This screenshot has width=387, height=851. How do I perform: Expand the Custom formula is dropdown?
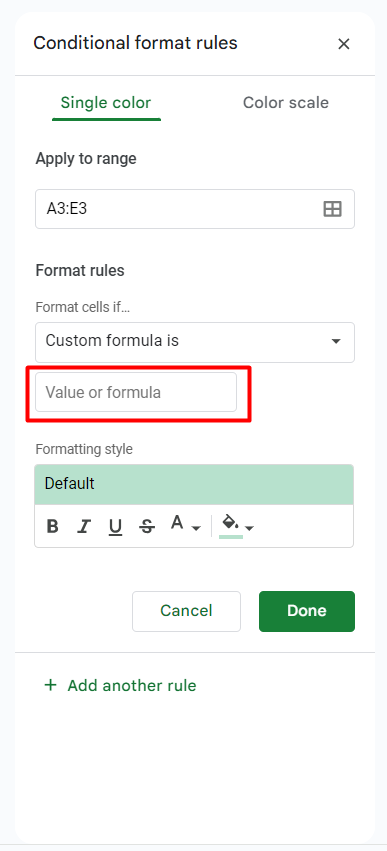pyautogui.click(x=195, y=342)
